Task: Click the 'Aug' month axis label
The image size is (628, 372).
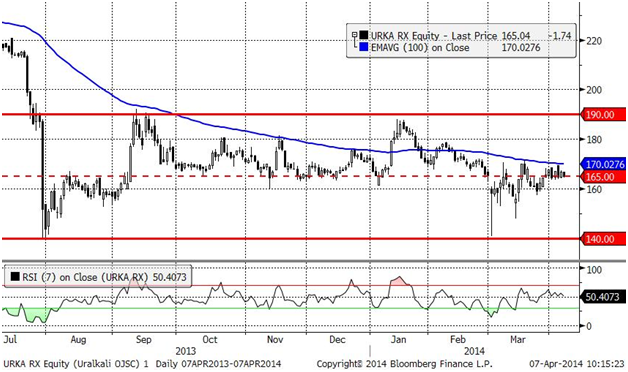Action: click(x=78, y=340)
